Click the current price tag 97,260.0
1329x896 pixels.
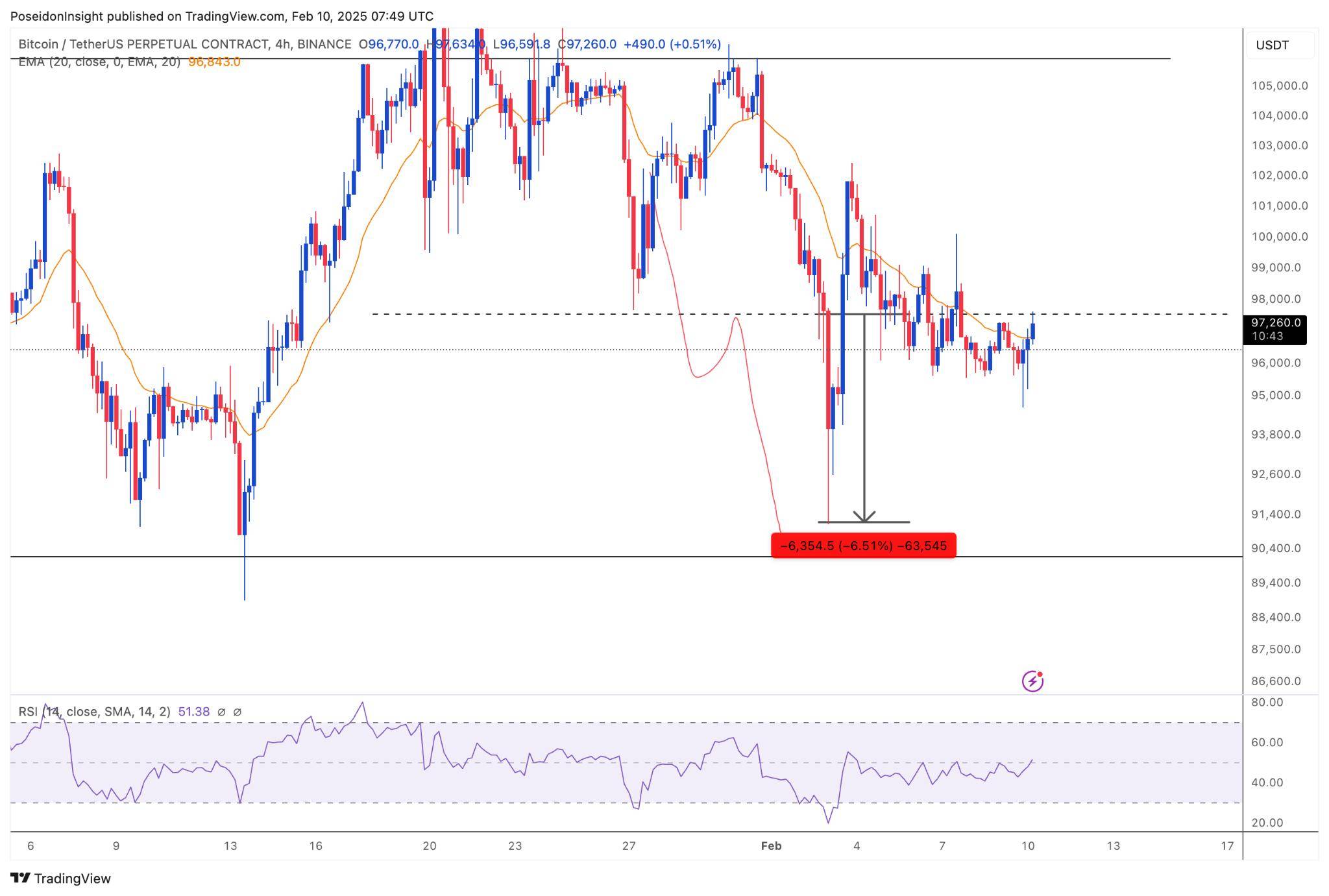pyautogui.click(x=1274, y=329)
